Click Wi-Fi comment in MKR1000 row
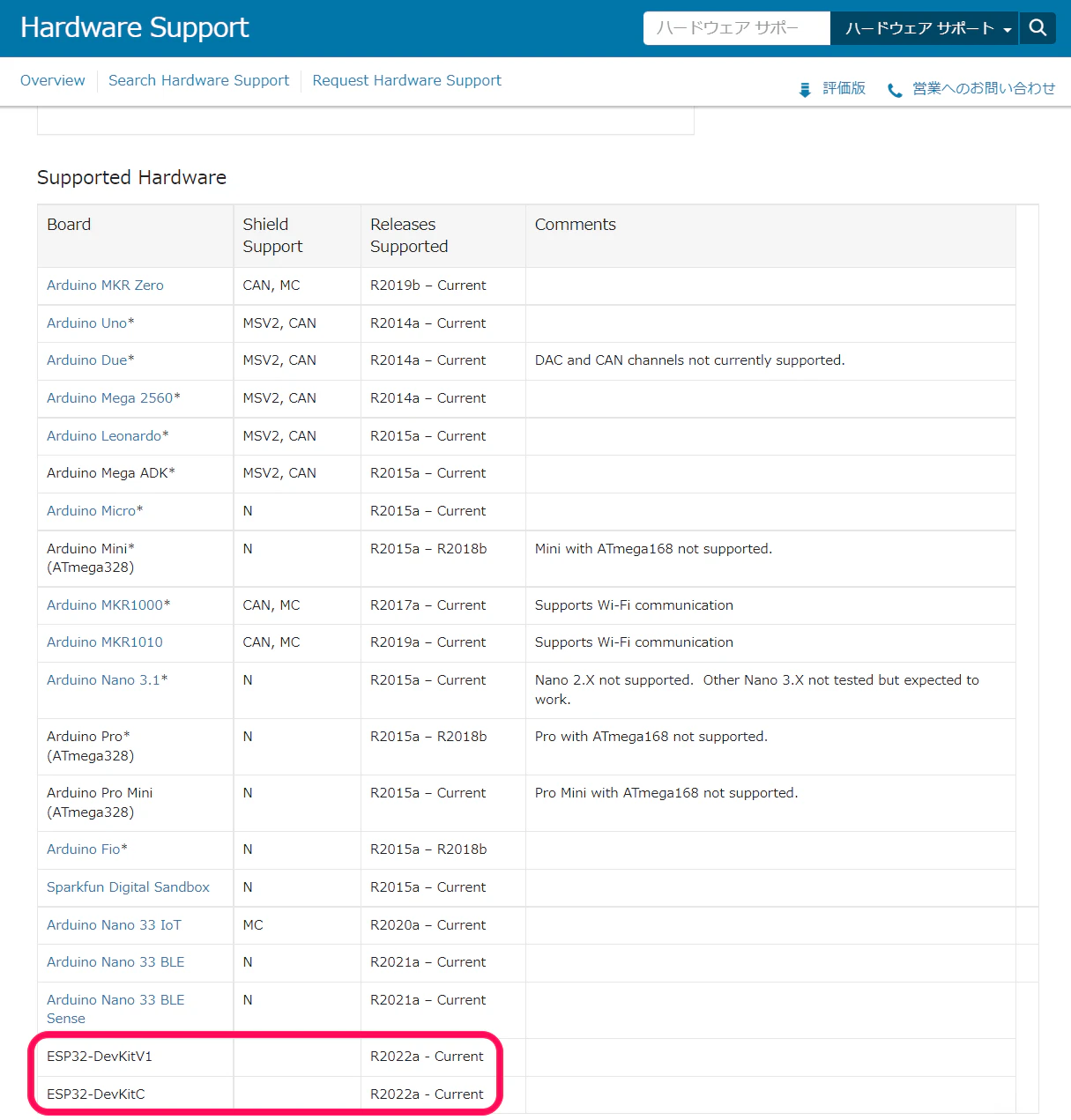This screenshot has width=1071, height=1120. 634,605
